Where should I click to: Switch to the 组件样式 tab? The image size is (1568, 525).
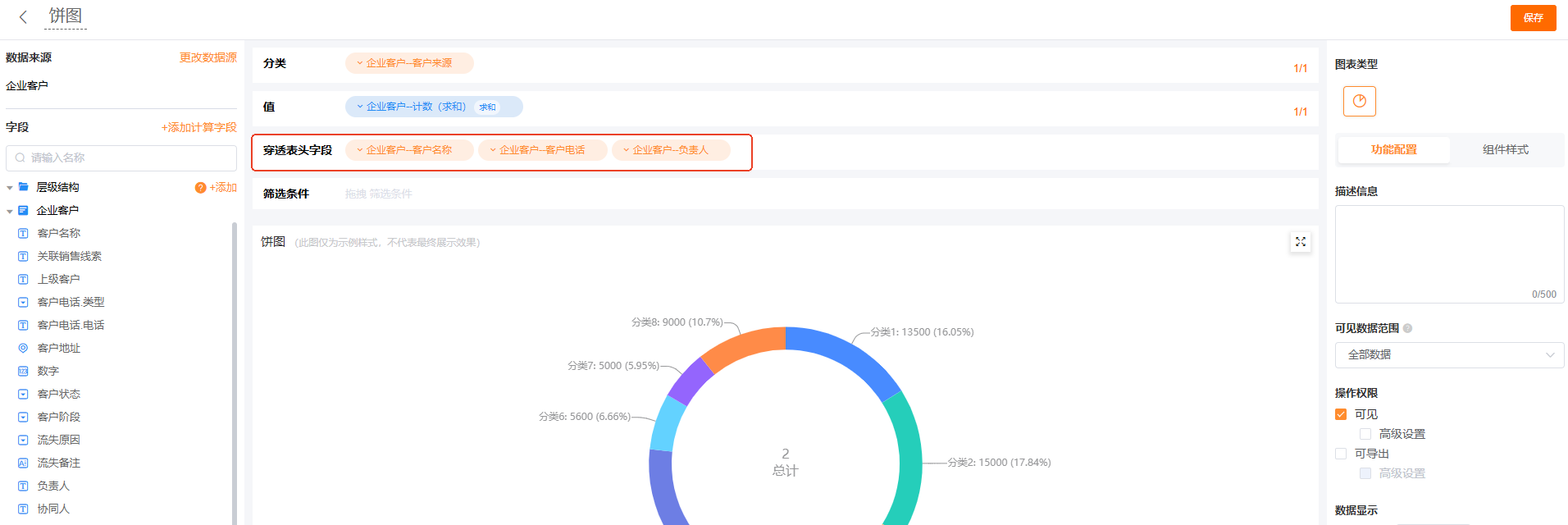[1505, 149]
